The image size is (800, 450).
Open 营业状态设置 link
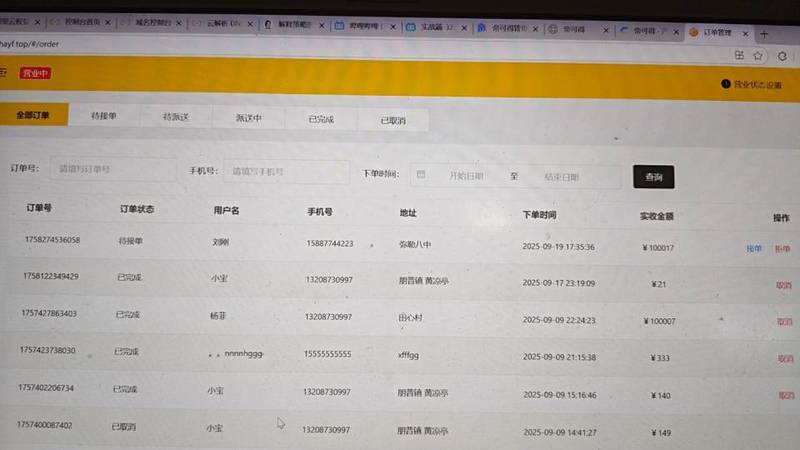click(758, 85)
